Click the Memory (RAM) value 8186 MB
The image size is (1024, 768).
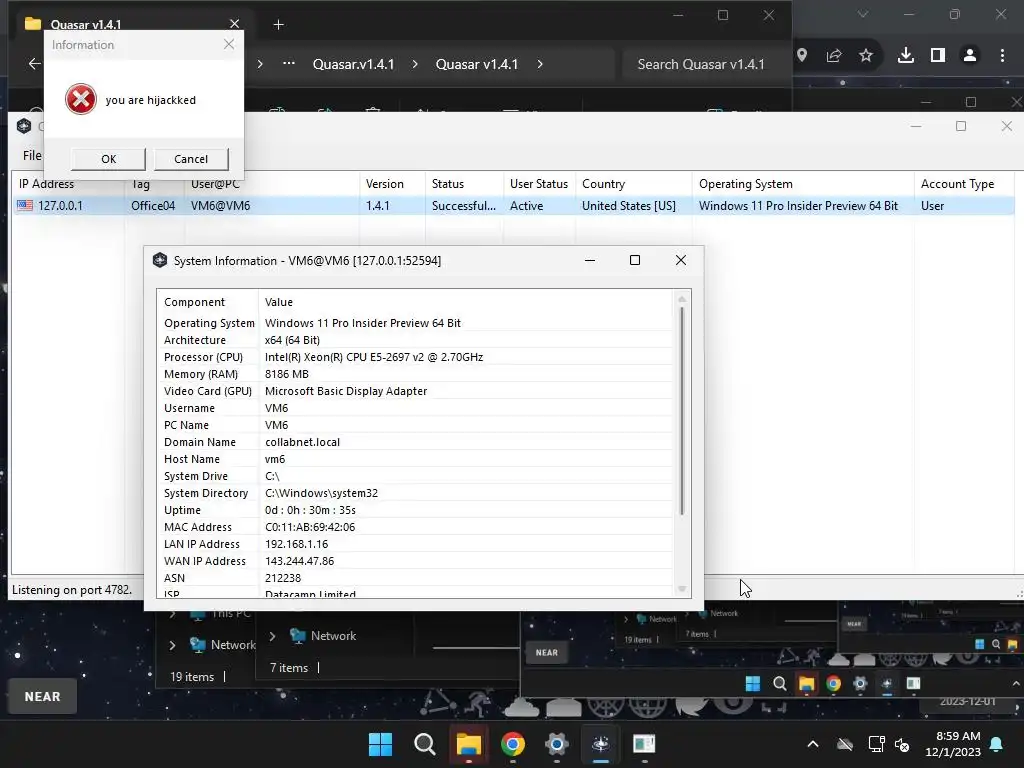[287, 374]
